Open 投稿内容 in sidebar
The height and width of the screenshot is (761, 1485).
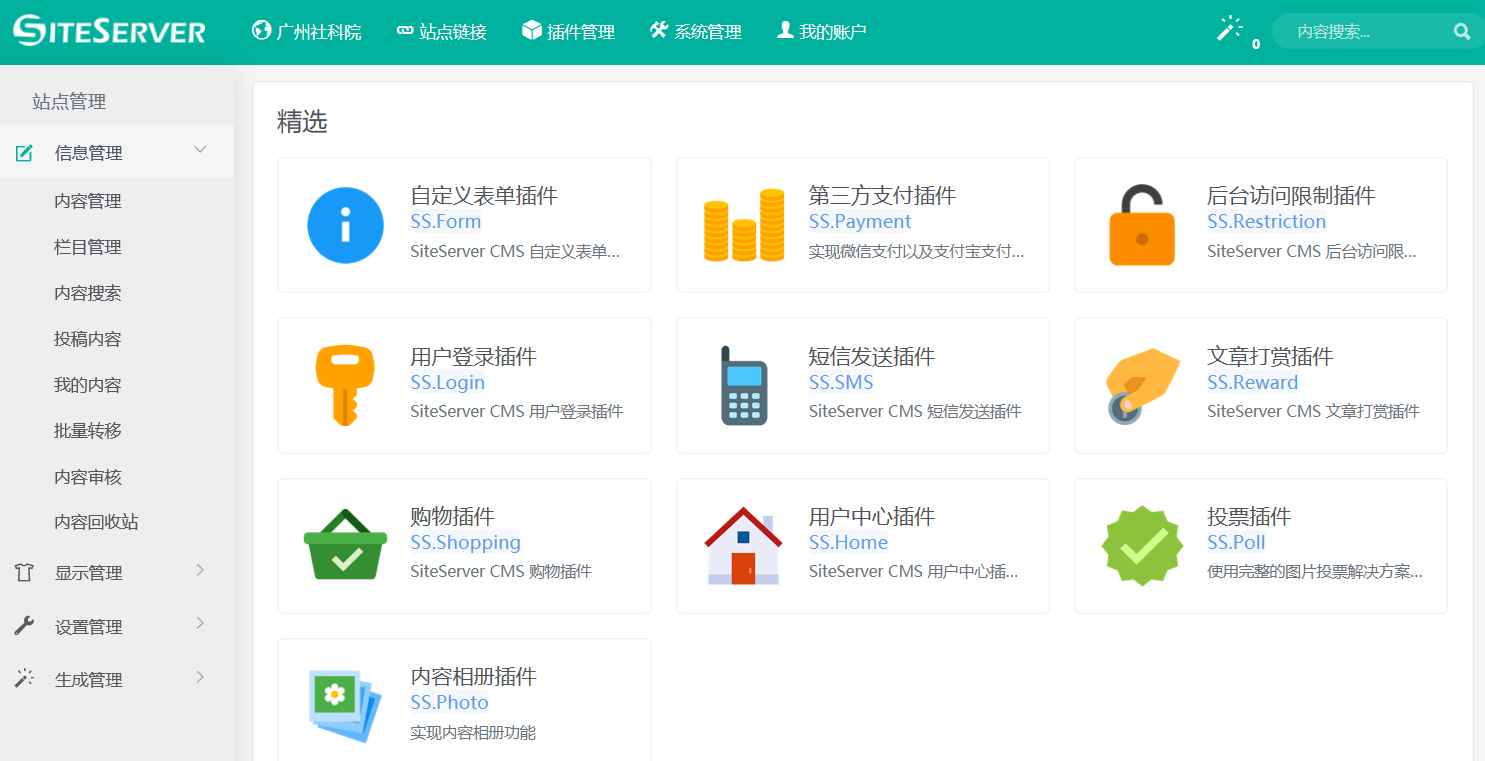tap(88, 339)
